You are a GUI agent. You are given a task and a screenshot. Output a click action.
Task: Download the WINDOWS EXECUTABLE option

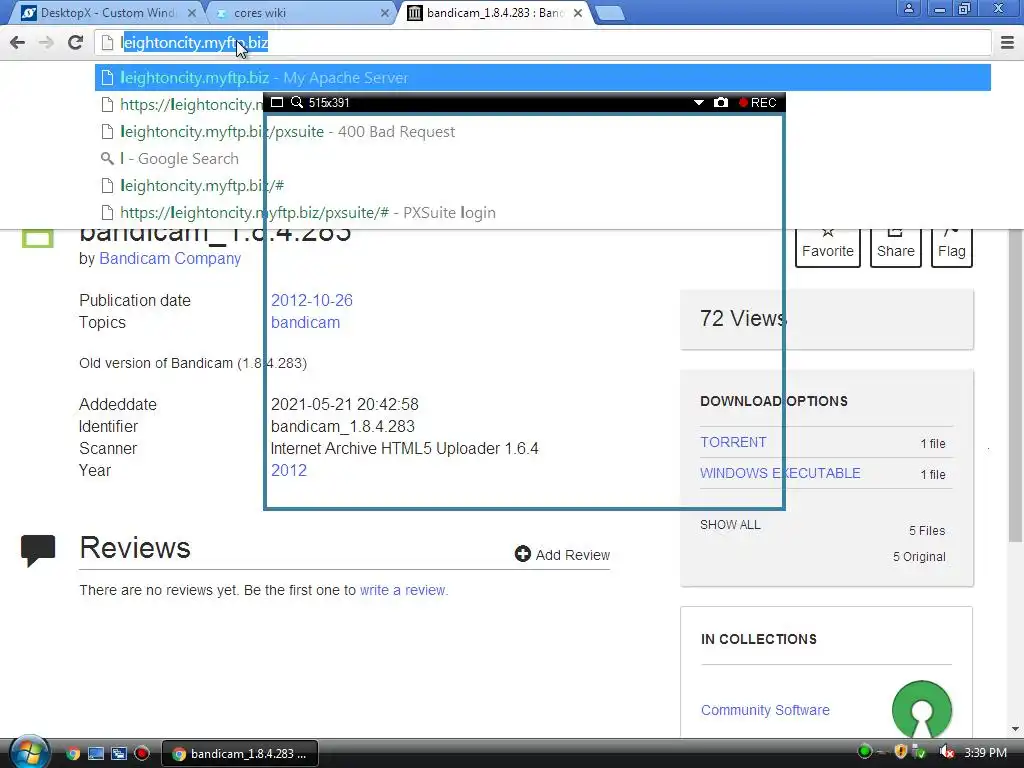pos(780,473)
